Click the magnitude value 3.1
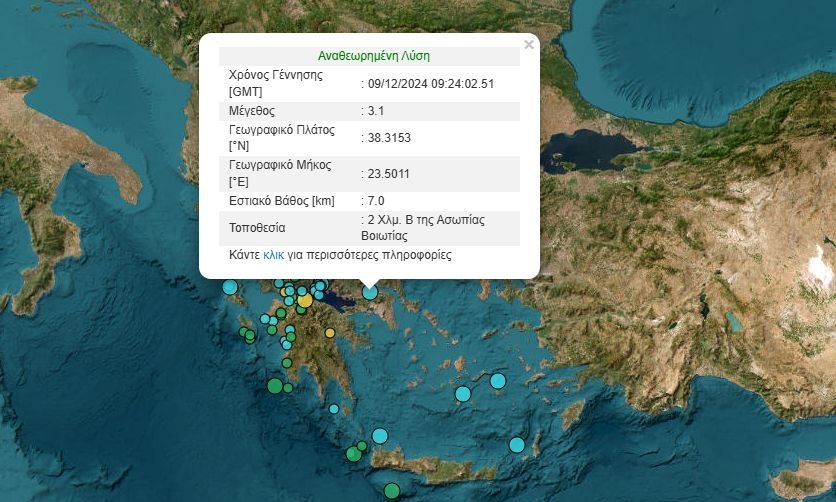This screenshot has height=502, width=836. [376, 111]
